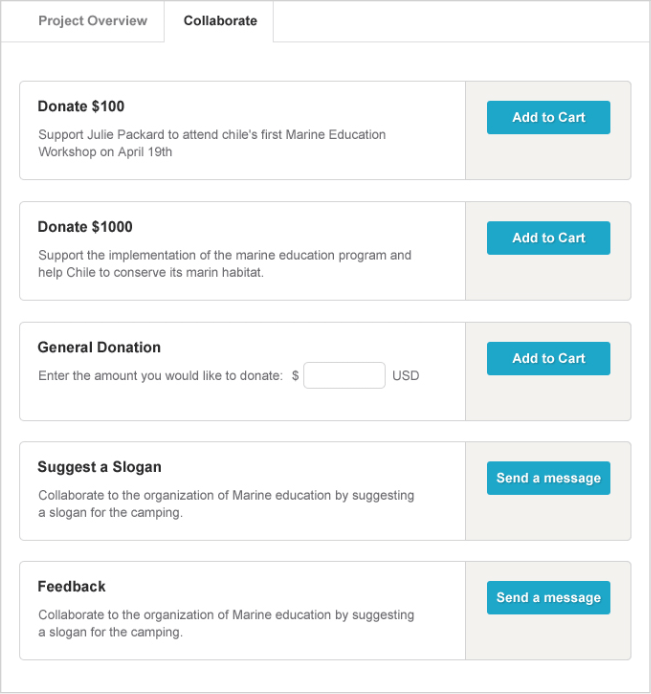Click the Suggest a Slogan heading
Screen dimensions: 651x694
click(x=99, y=467)
